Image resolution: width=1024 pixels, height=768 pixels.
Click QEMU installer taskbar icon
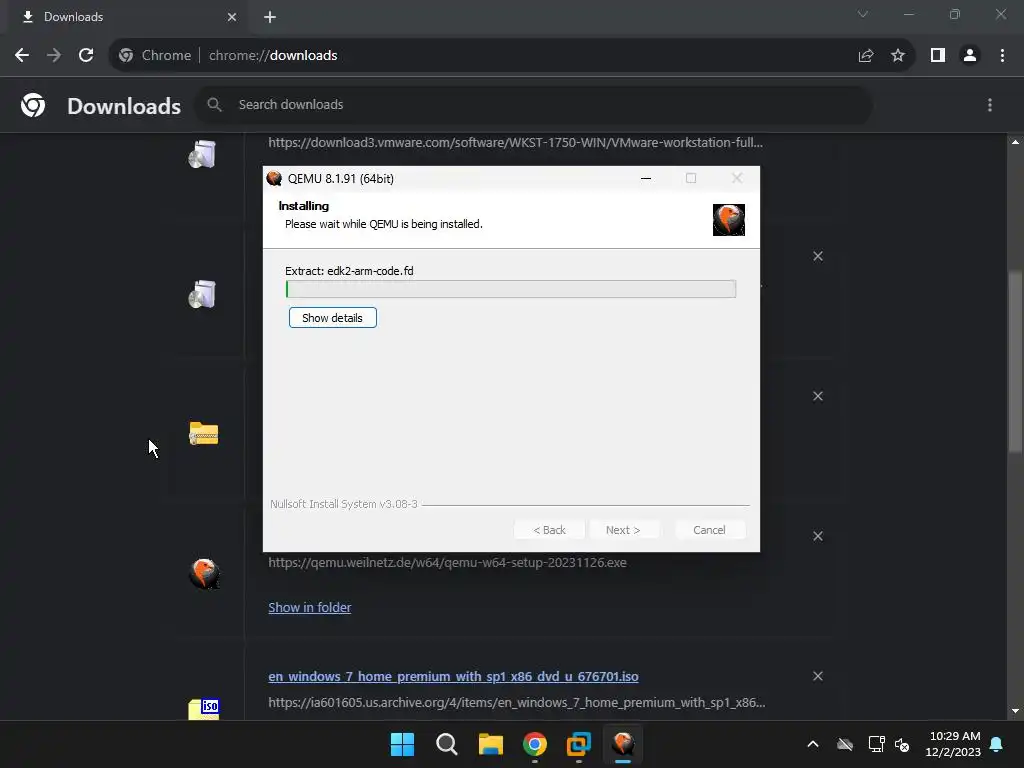(623, 744)
